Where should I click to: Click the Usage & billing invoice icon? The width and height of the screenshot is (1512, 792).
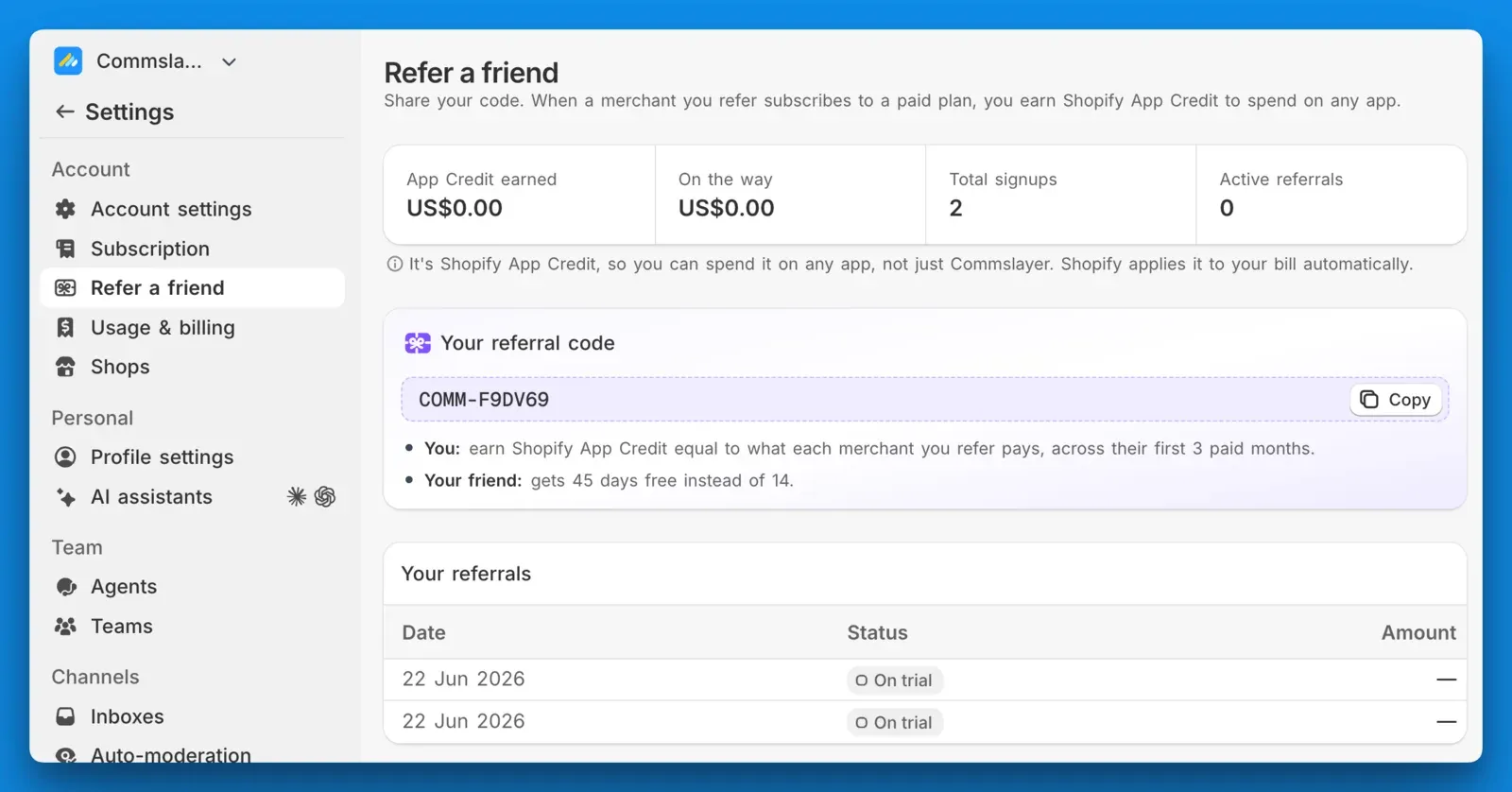[x=65, y=328]
